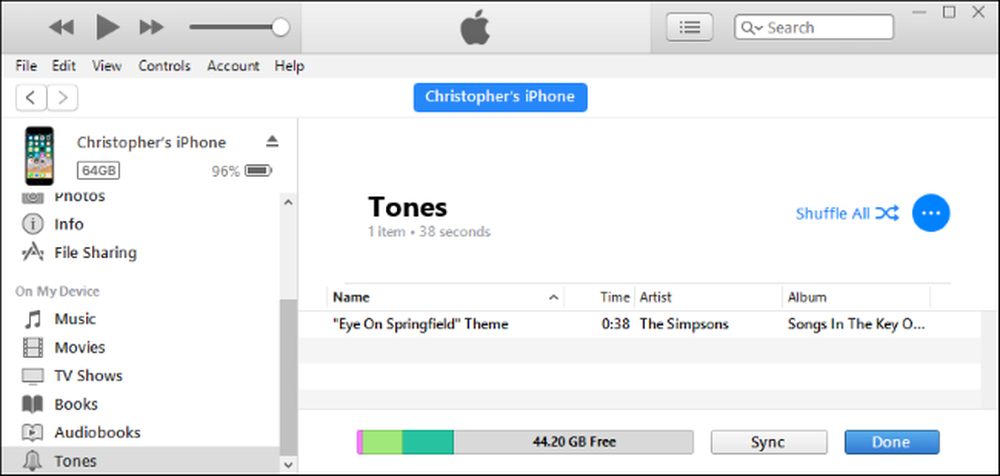Click the Done button
The width and height of the screenshot is (1000, 476).
[892, 442]
